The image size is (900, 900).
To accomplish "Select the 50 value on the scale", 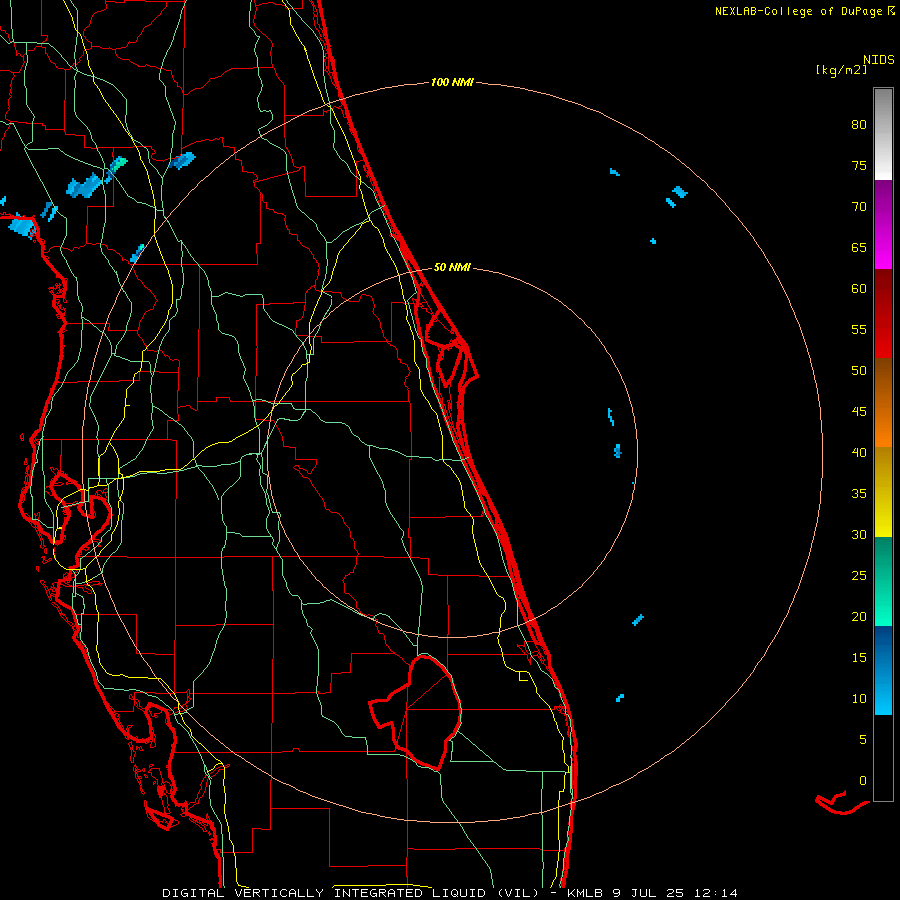I will (859, 370).
